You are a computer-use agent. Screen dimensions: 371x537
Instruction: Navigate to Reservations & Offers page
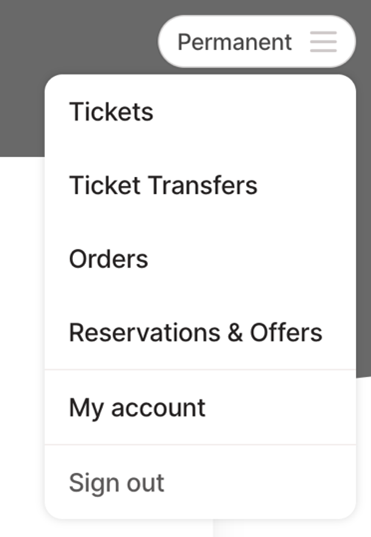(200, 333)
